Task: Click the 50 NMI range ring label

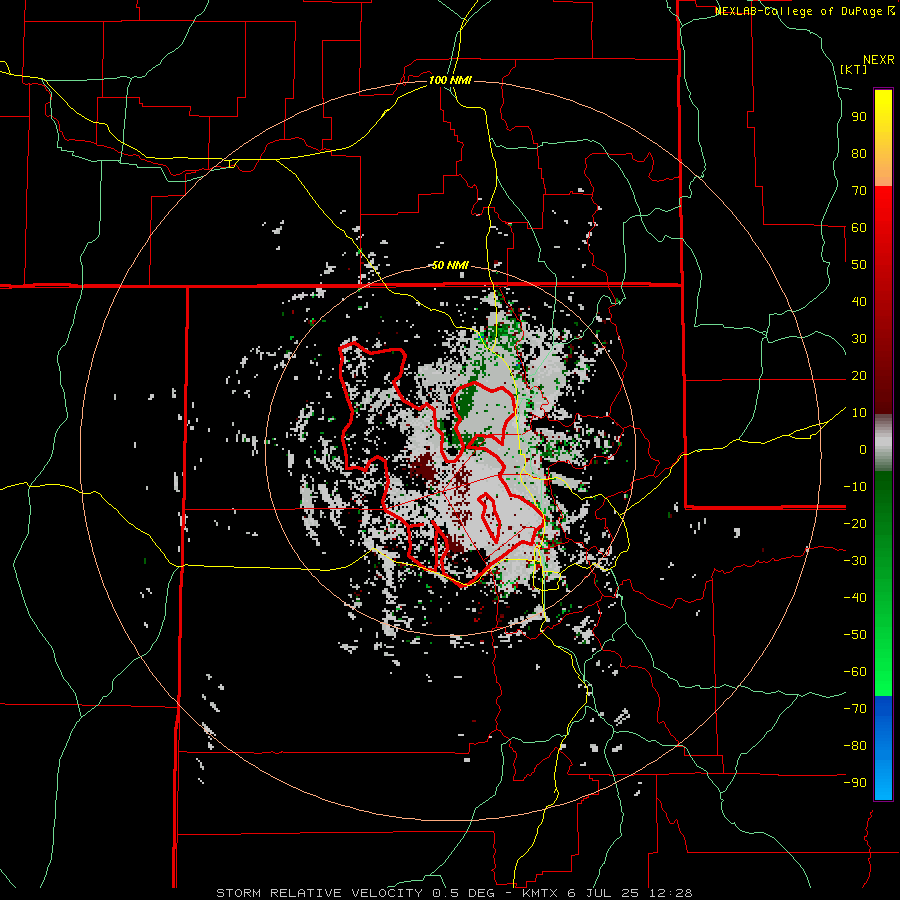Action: pos(450,265)
